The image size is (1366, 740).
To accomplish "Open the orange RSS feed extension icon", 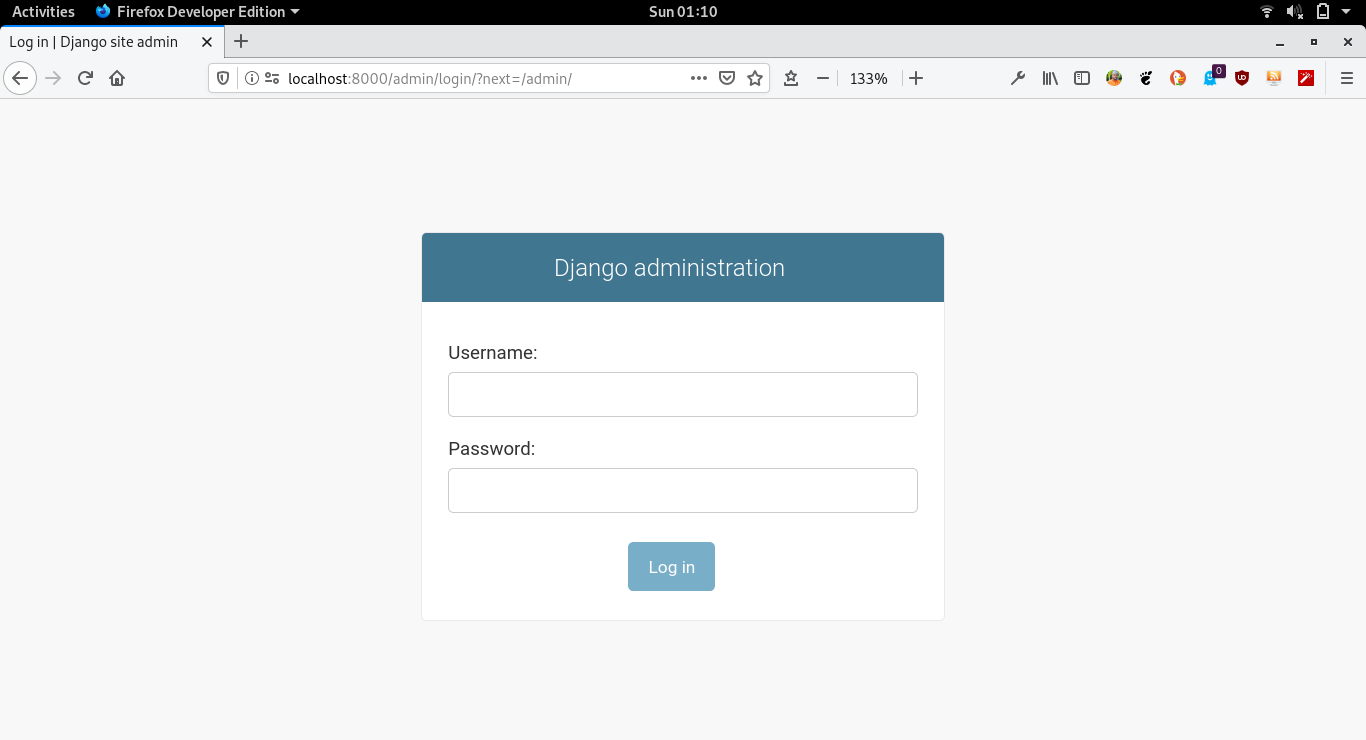I will click(1274, 78).
